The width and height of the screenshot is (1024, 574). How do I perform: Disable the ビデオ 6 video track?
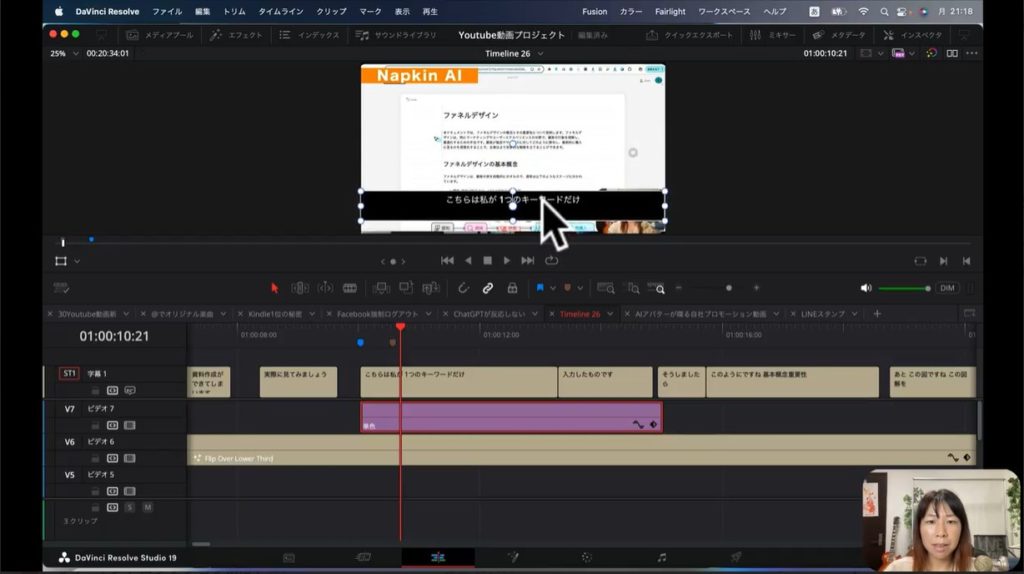(x=112, y=458)
